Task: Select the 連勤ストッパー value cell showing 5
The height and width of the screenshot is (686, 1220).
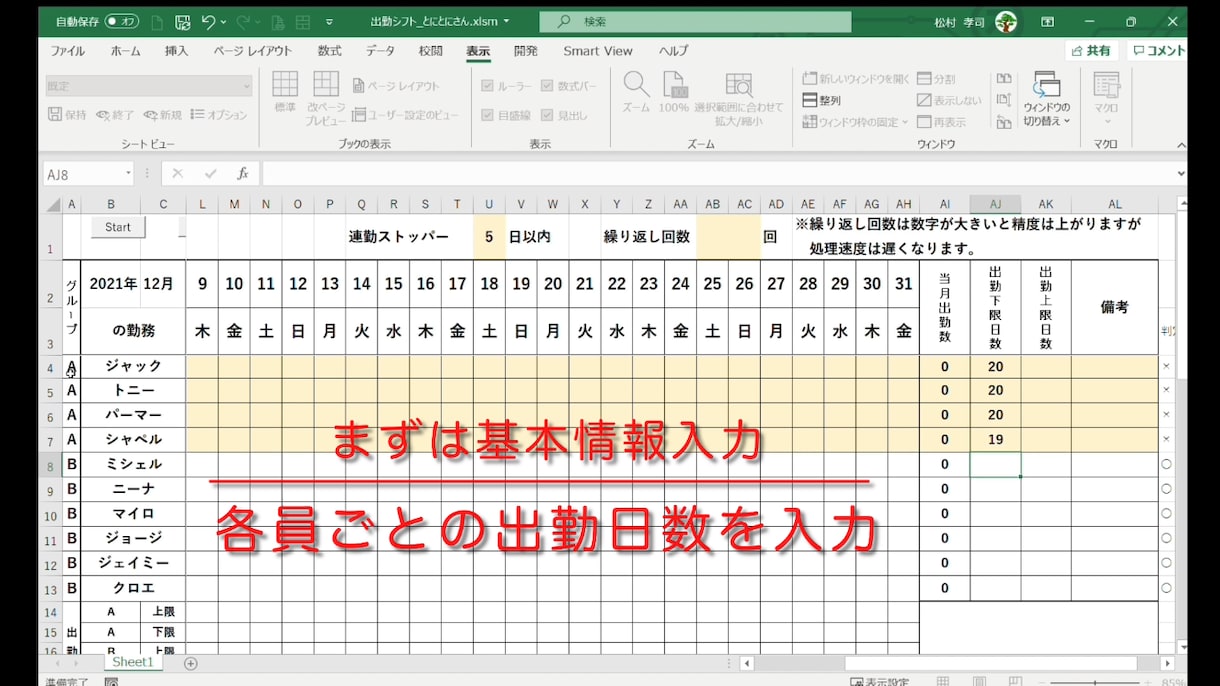Action: tap(489, 237)
